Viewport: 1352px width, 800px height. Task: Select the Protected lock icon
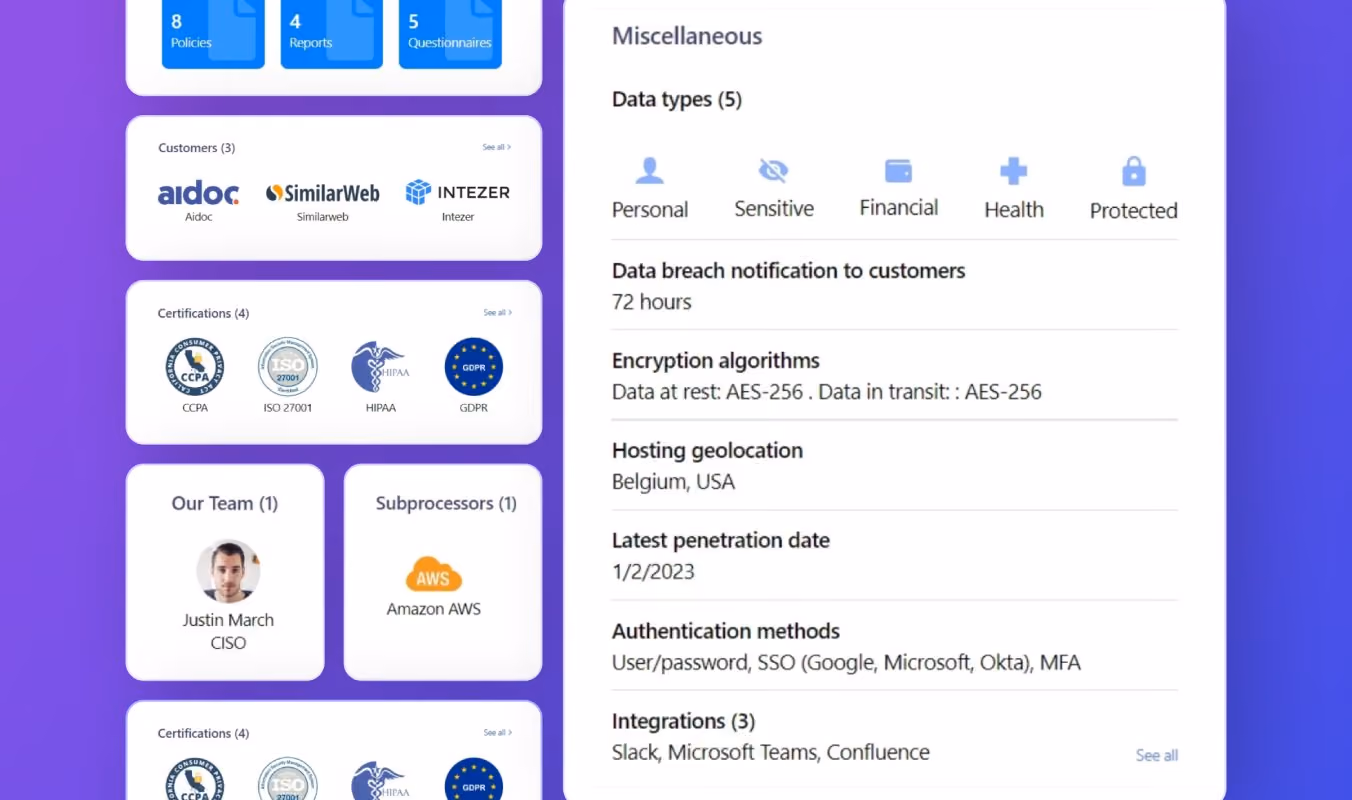point(1134,171)
